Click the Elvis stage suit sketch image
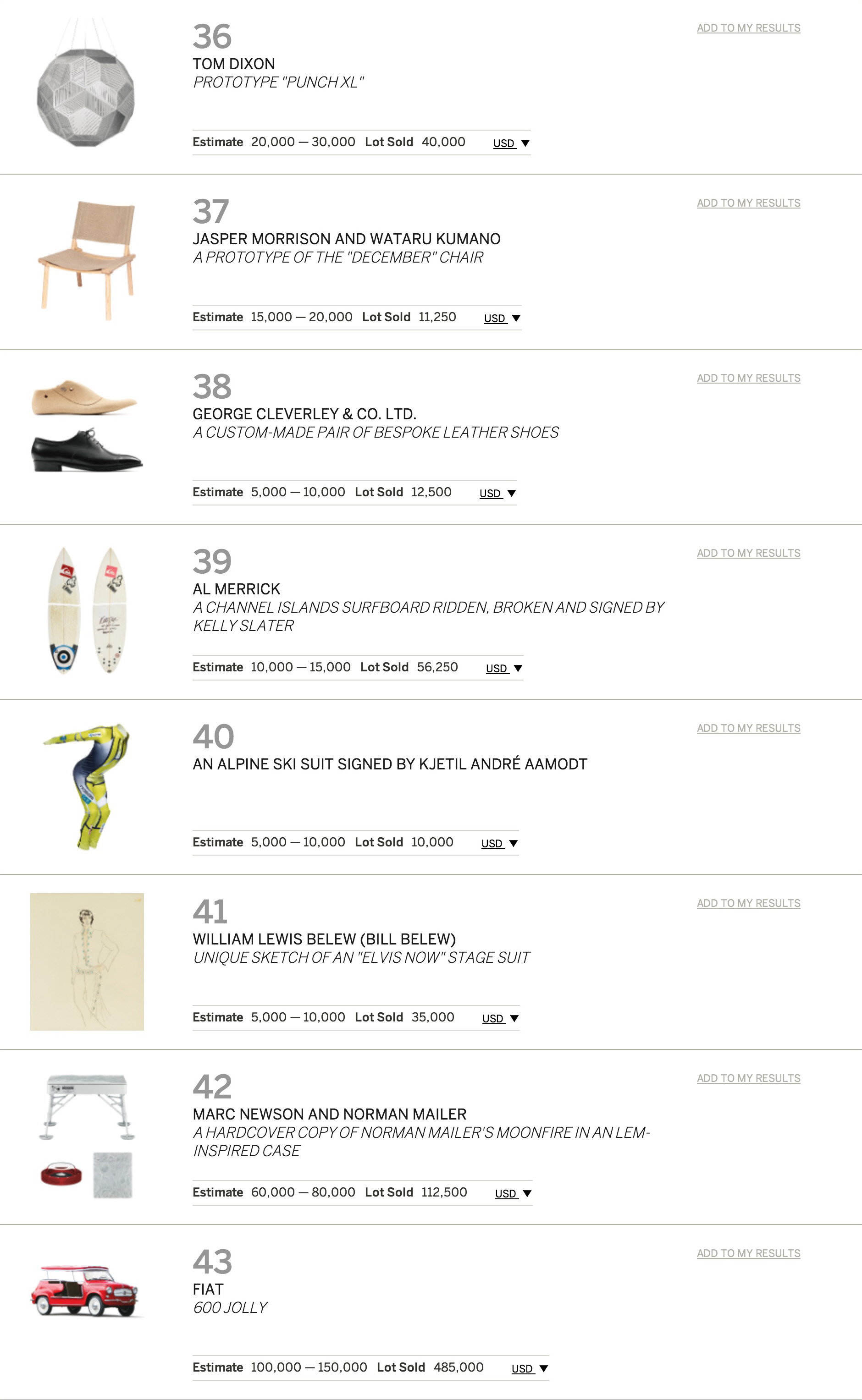 pos(87,962)
